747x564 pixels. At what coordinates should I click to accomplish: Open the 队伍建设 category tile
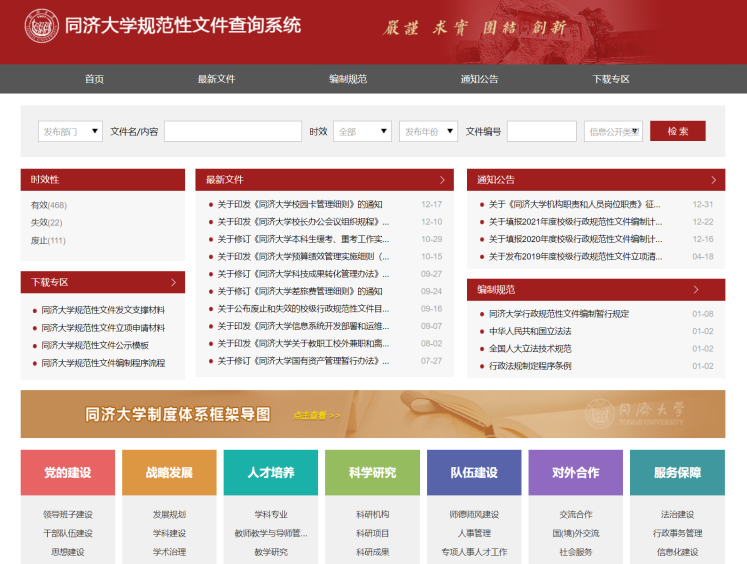(474, 473)
